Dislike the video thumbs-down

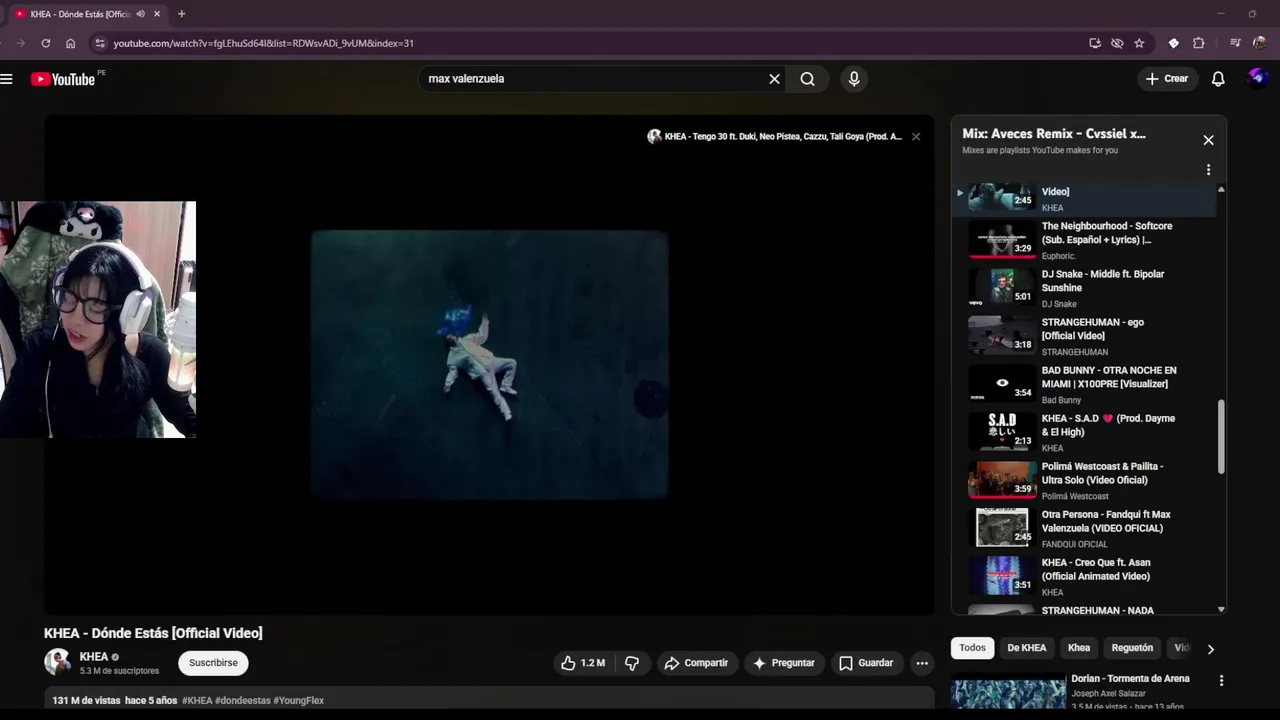coord(632,663)
